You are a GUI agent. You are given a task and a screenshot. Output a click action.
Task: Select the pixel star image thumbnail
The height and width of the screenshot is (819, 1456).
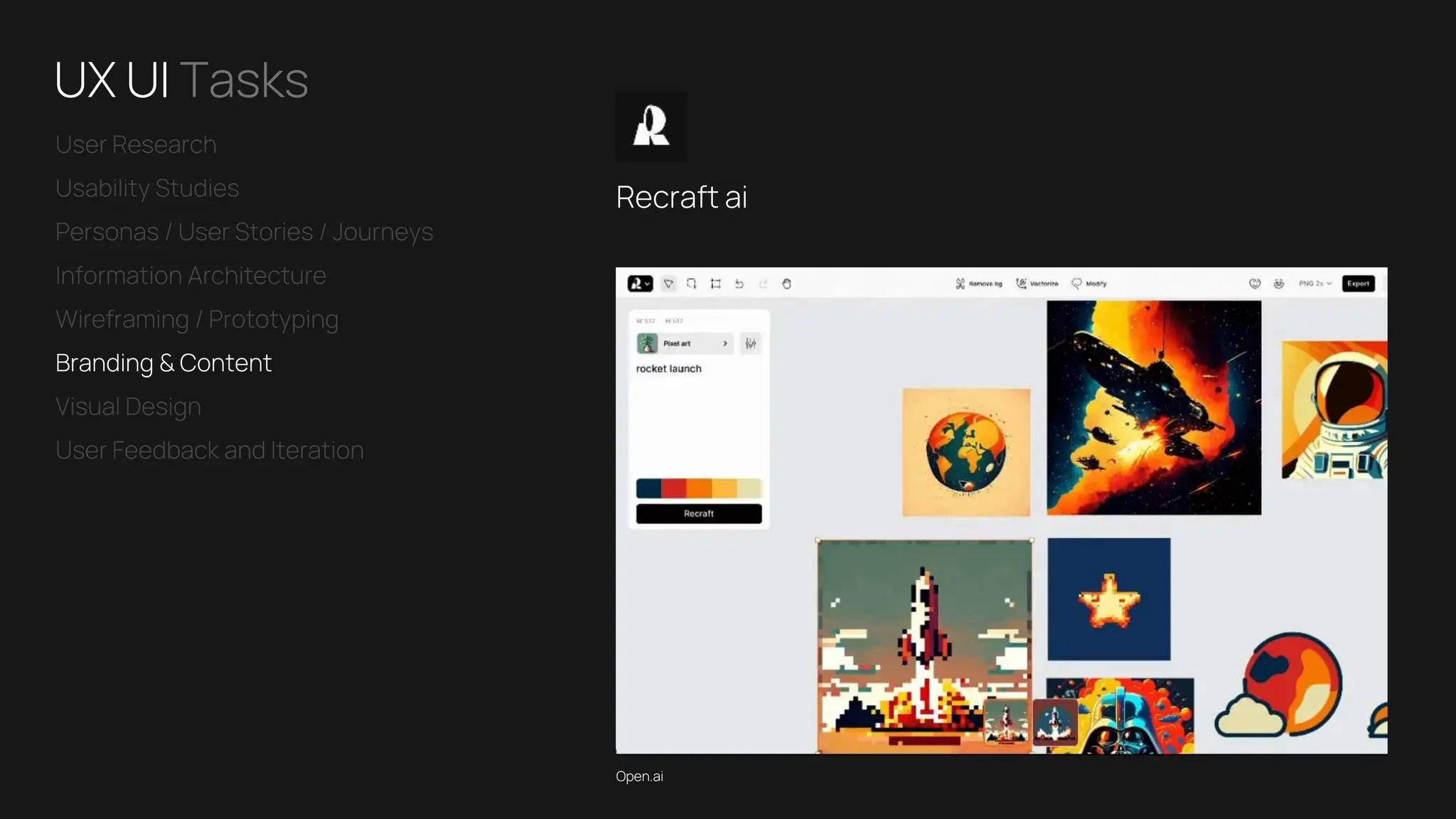click(1108, 599)
